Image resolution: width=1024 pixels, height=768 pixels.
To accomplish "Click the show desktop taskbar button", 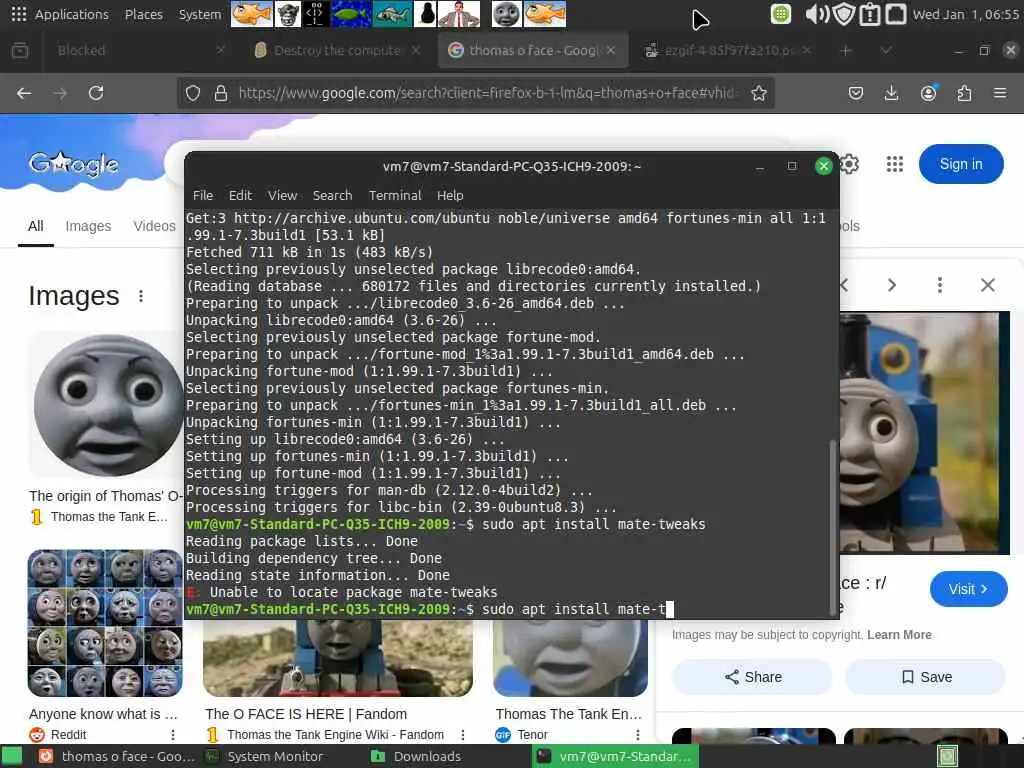I will tap(12, 756).
